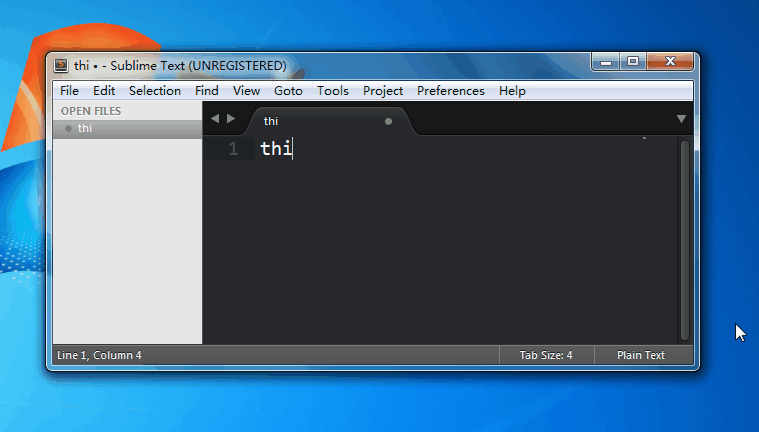Minimize the Sublime Text window
The image size is (759, 432).
point(606,62)
